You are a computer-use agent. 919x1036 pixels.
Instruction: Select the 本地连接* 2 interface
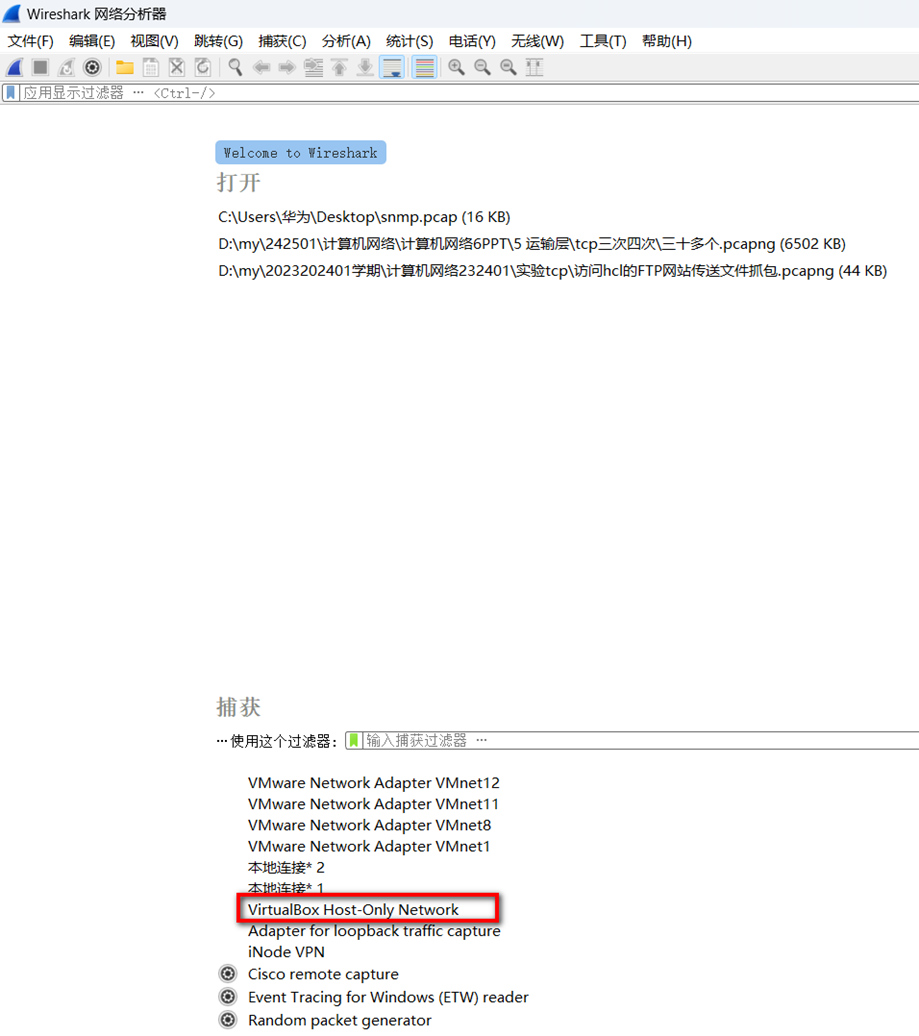286,868
